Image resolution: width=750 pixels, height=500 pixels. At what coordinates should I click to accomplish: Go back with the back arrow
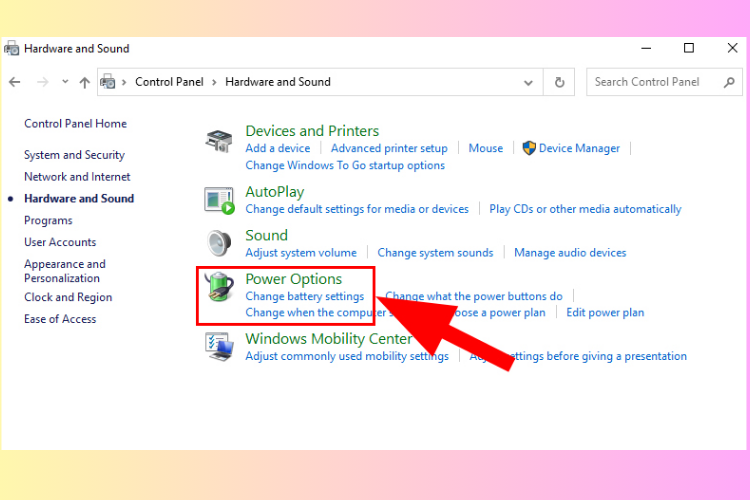(x=15, y=82)
